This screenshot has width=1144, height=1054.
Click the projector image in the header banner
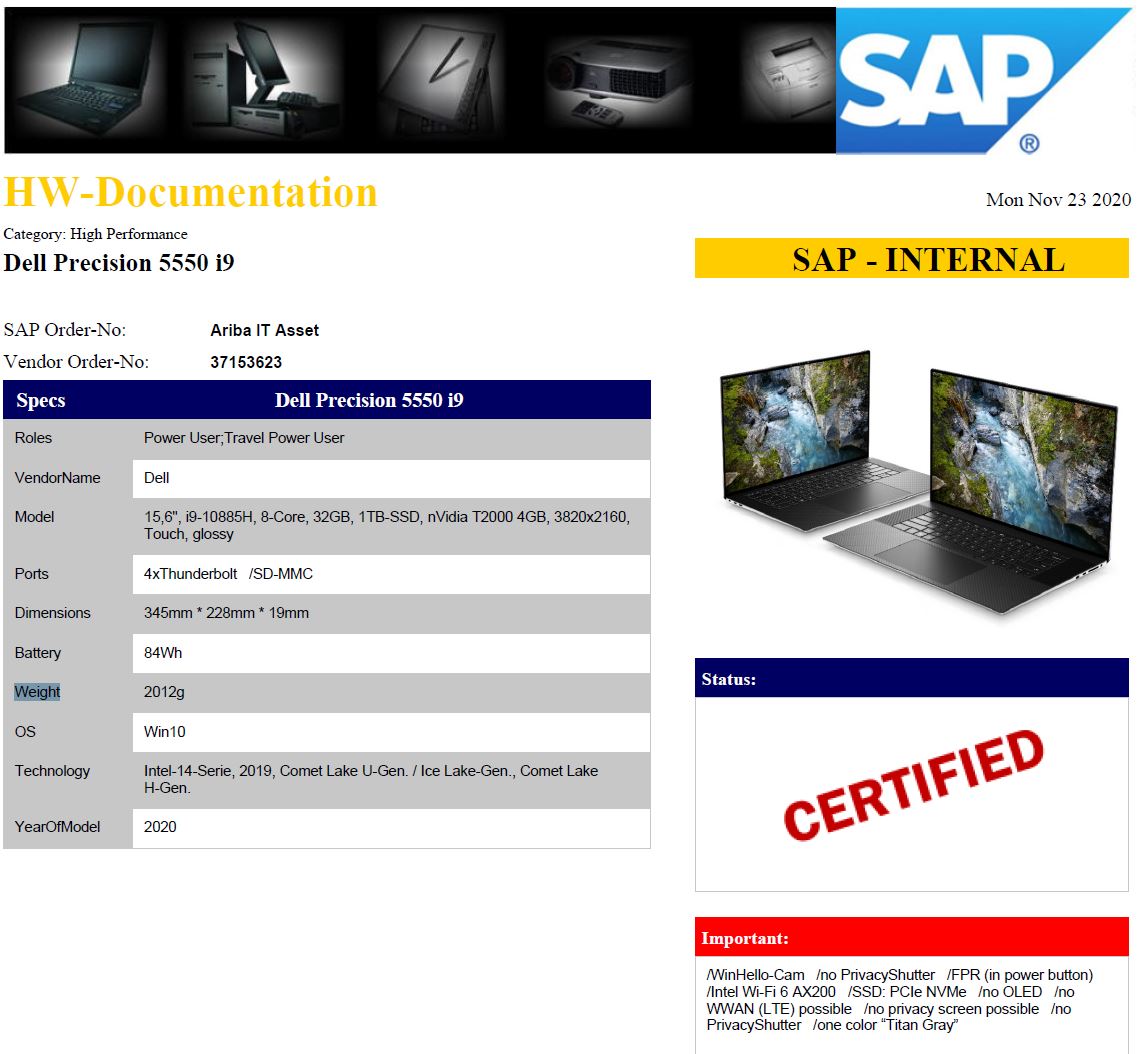tap(617, 81)
